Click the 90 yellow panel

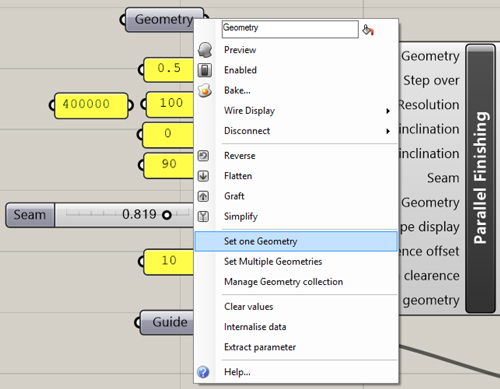pyautogui.click(x=169, y=165)
